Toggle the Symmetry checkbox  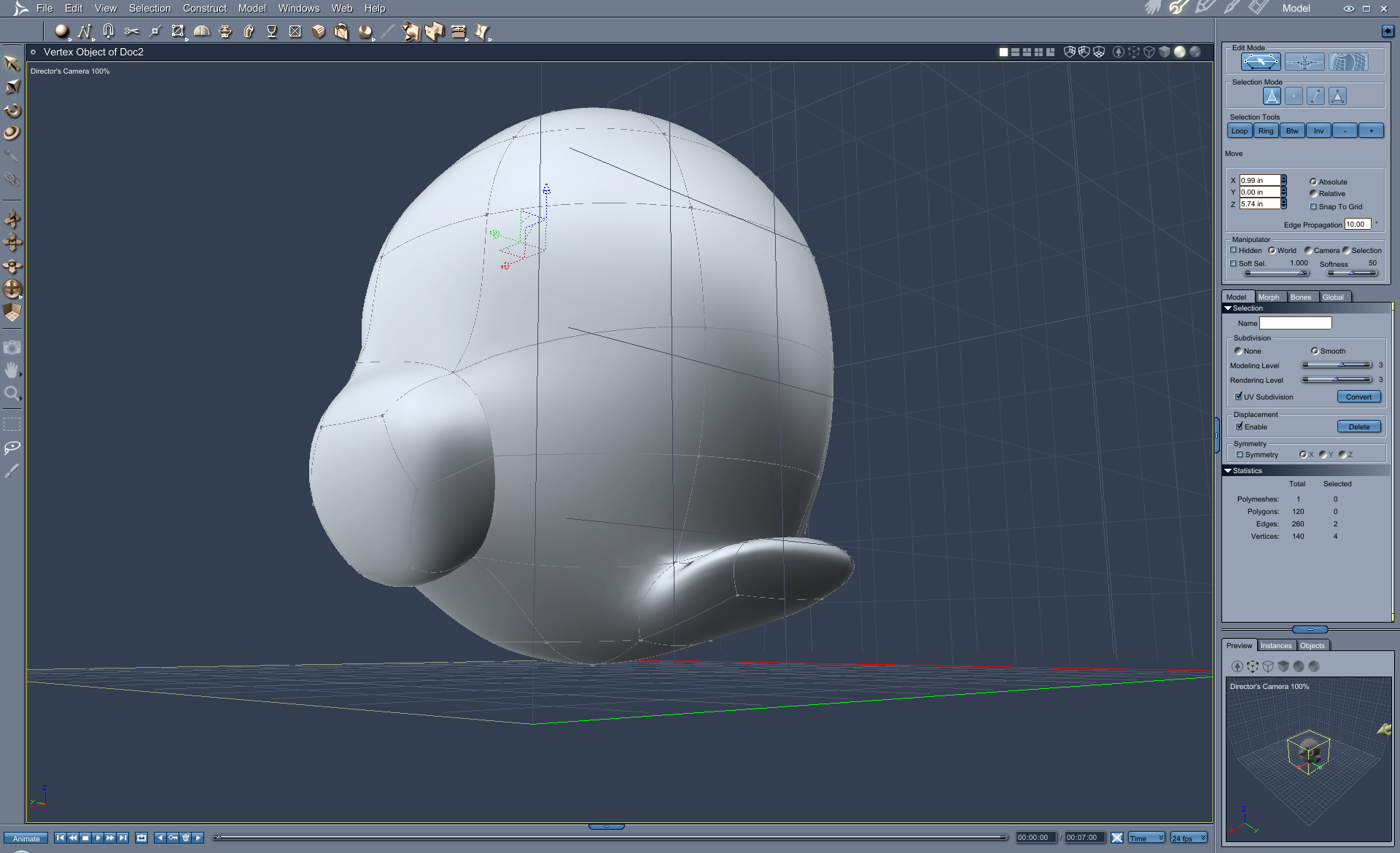pos(1240,455)
